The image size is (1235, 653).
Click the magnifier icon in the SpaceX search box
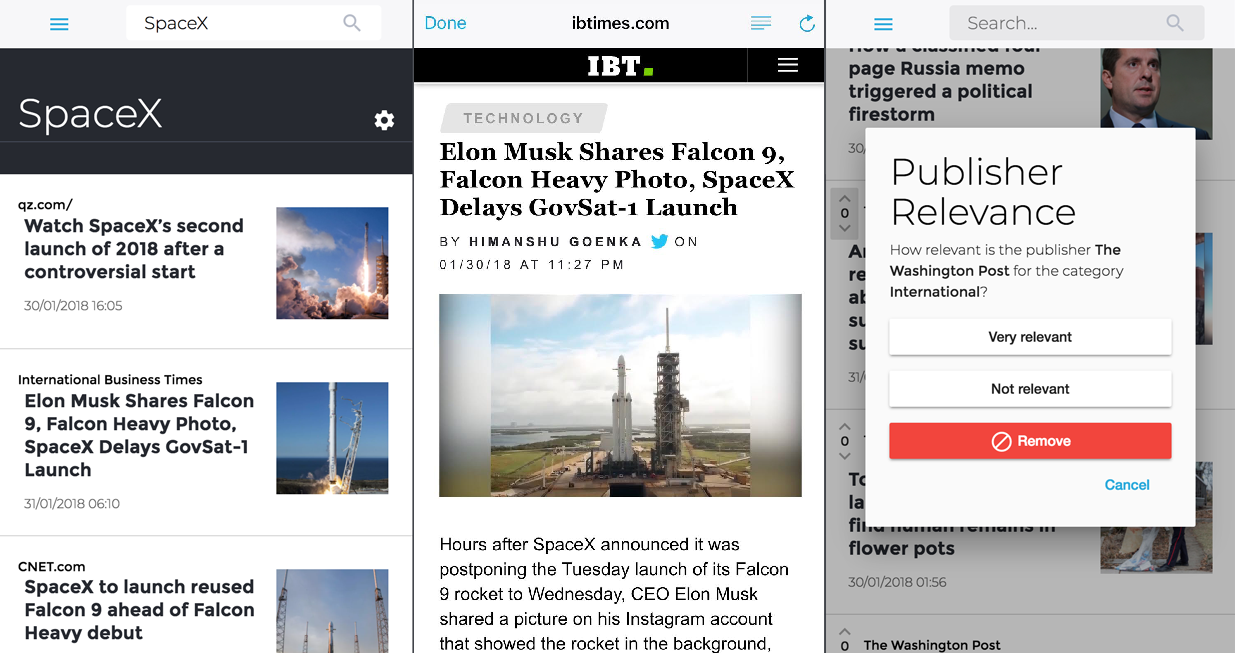(x=351, y=23)
